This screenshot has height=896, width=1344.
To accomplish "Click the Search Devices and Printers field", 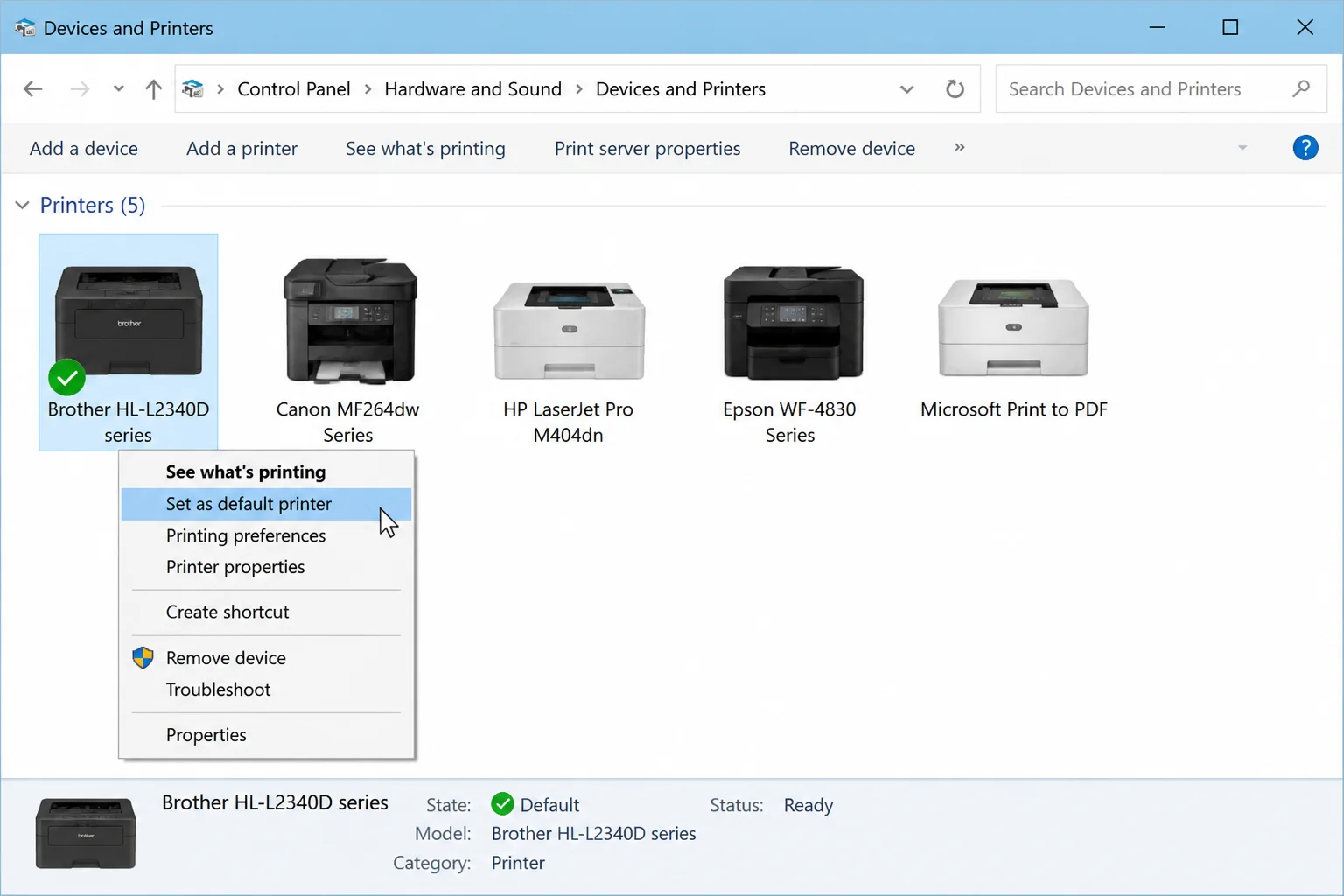I will coord(1160,88).
